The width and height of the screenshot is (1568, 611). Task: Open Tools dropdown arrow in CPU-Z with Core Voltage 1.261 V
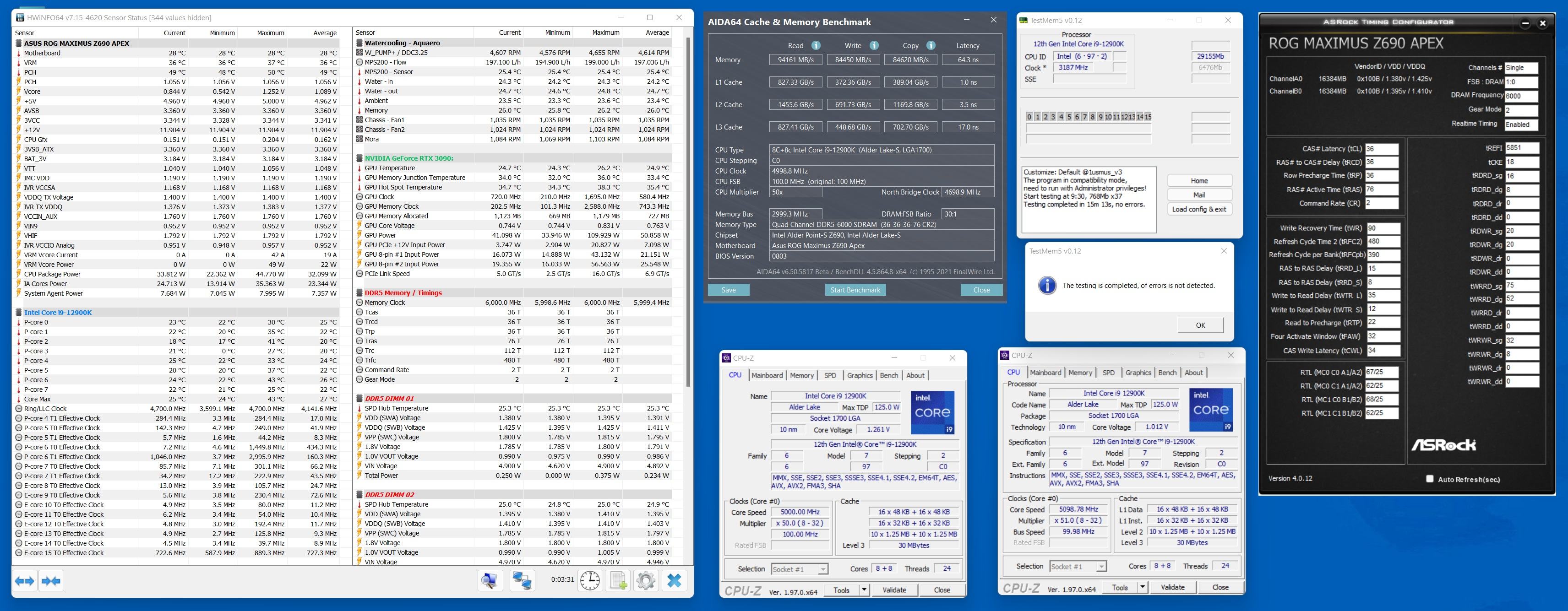click(x=864, y=589)
